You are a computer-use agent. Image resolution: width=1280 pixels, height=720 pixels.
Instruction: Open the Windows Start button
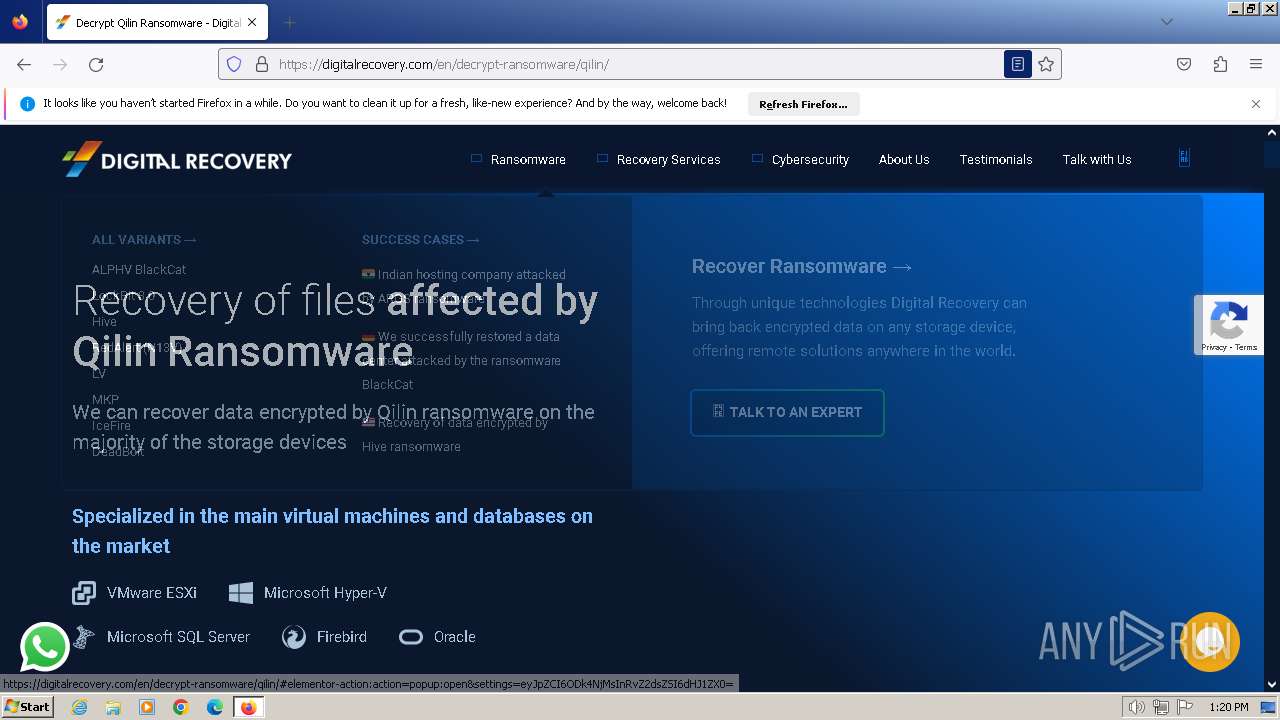click(28, 707)
